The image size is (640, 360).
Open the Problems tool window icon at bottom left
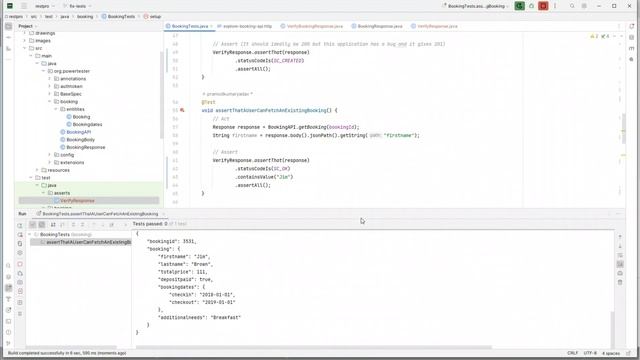(8, 332)
